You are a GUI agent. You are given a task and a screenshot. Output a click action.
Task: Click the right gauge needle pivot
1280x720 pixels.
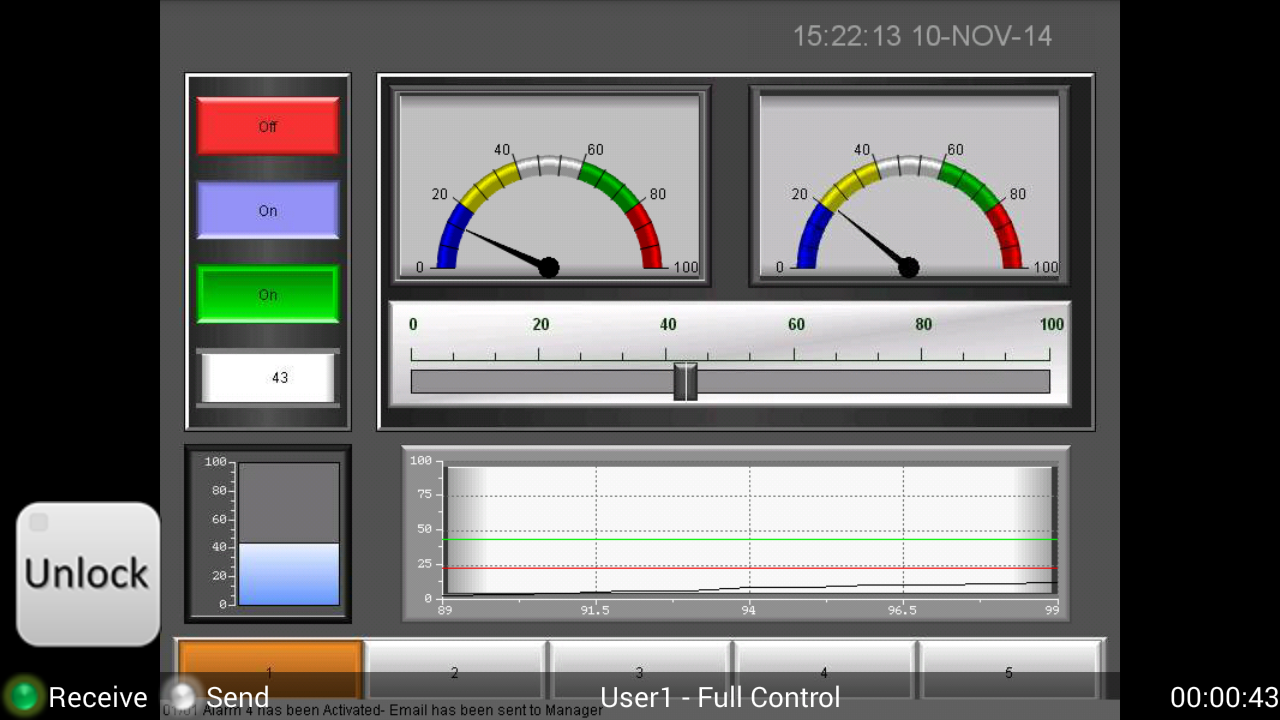click(x=909, y=267)
